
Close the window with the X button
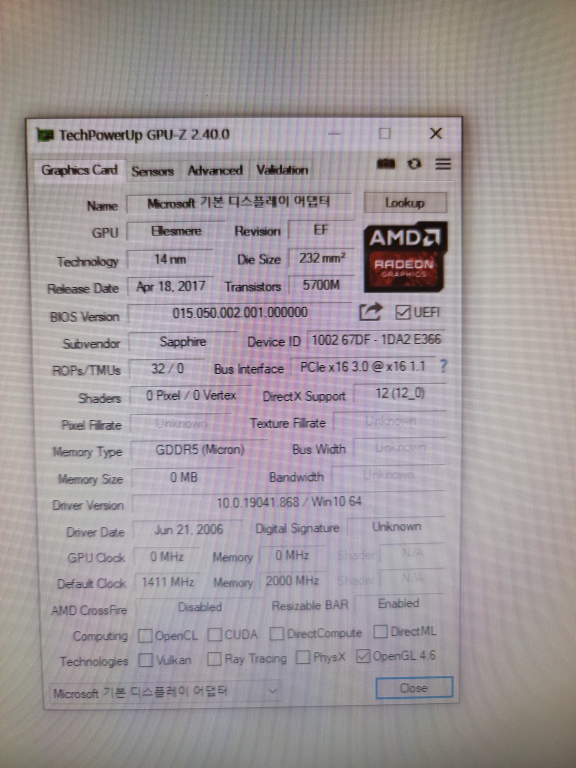435,133
